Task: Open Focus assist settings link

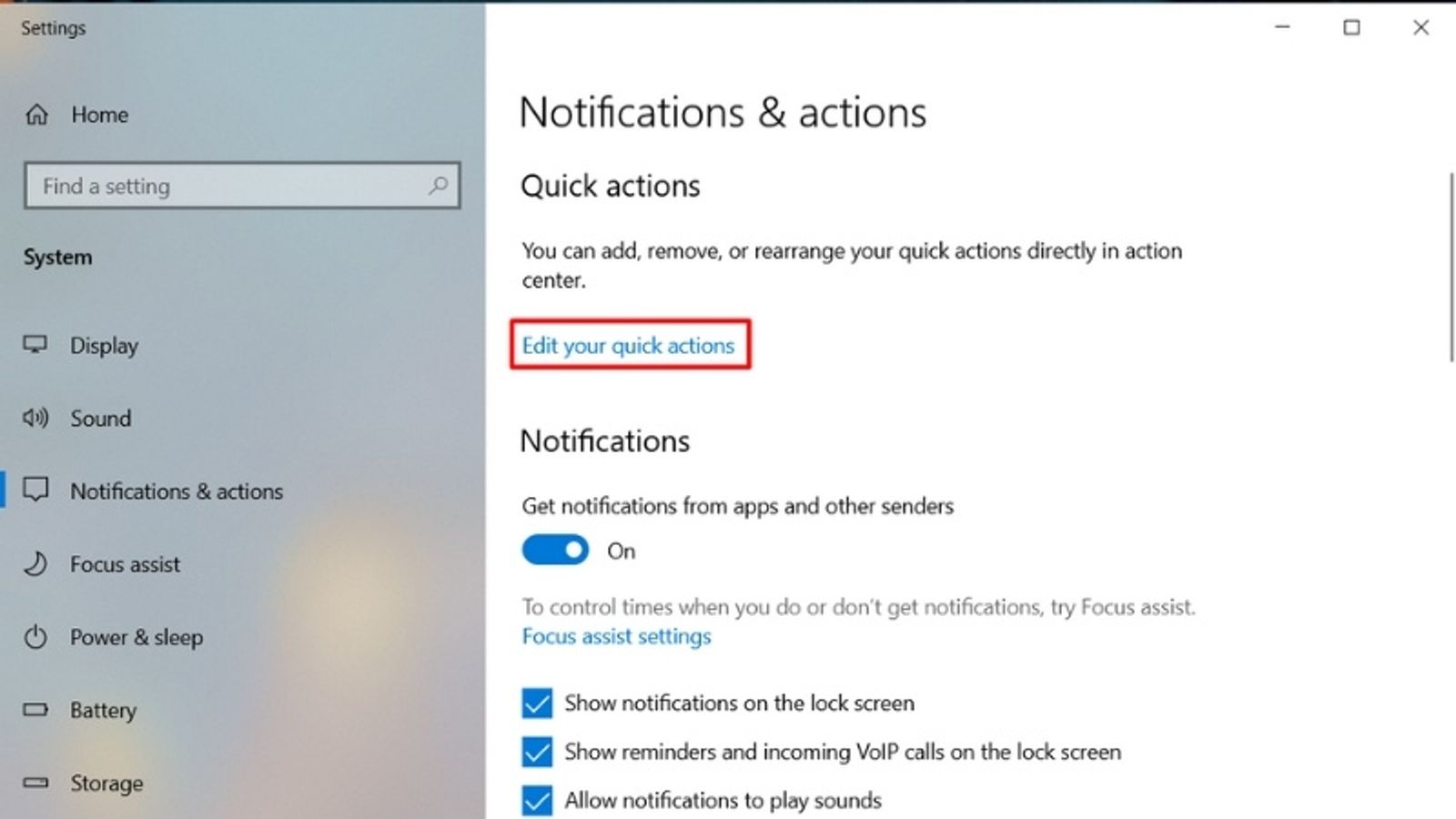Action: (615, 636)
